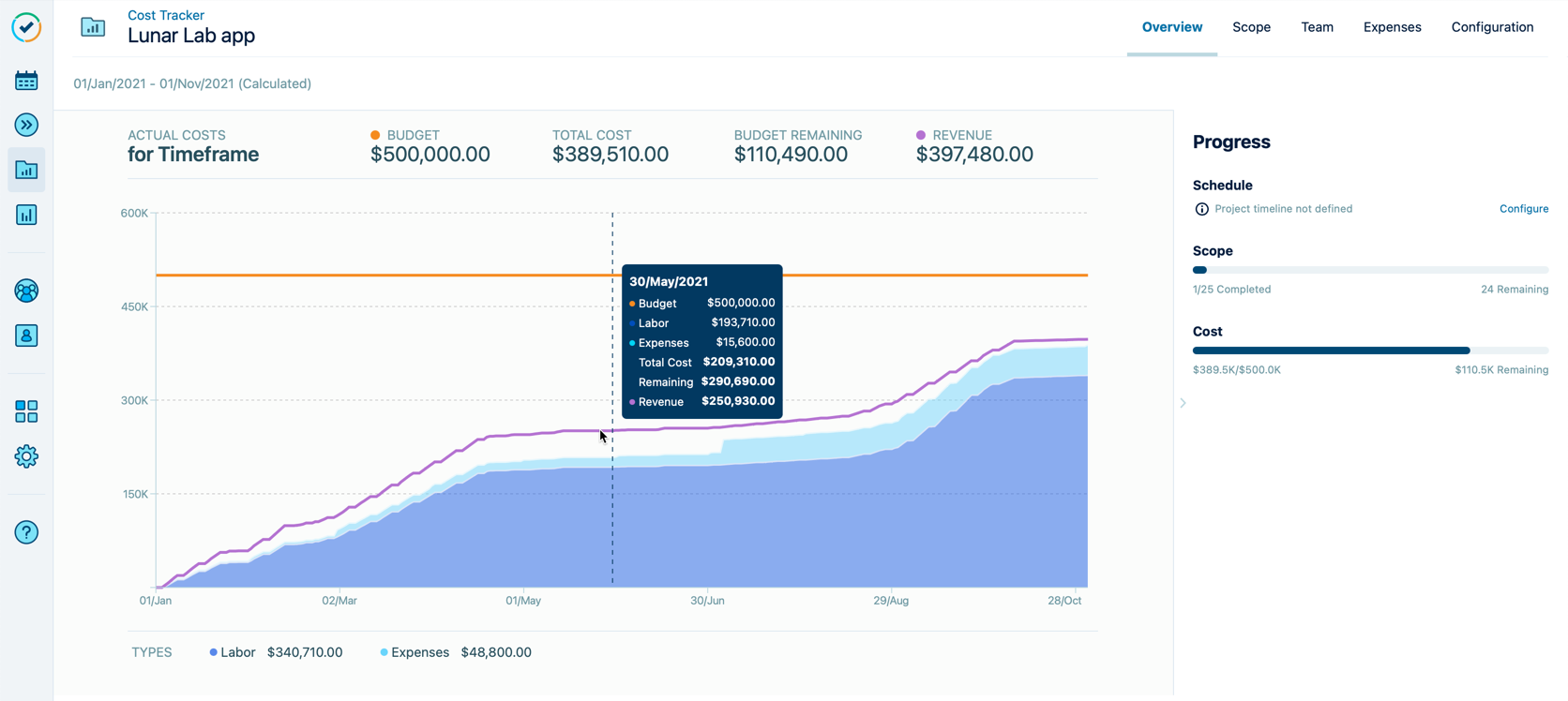The height and width of the screenshot is (701, 1568).
Task: Open the team members globe icon
Action: [26, 291]
